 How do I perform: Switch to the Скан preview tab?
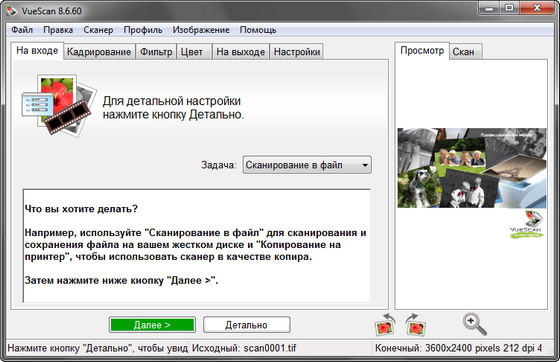464,52
